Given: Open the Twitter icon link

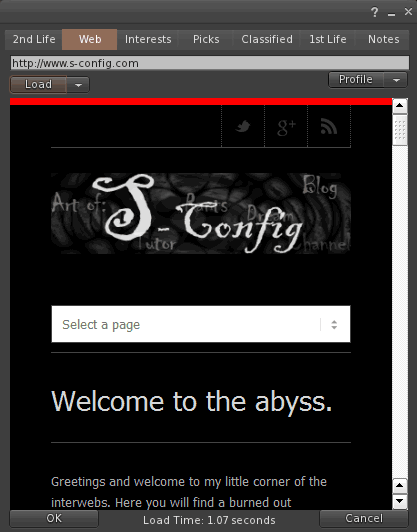Looking at the screenshot, I should 243,127.
